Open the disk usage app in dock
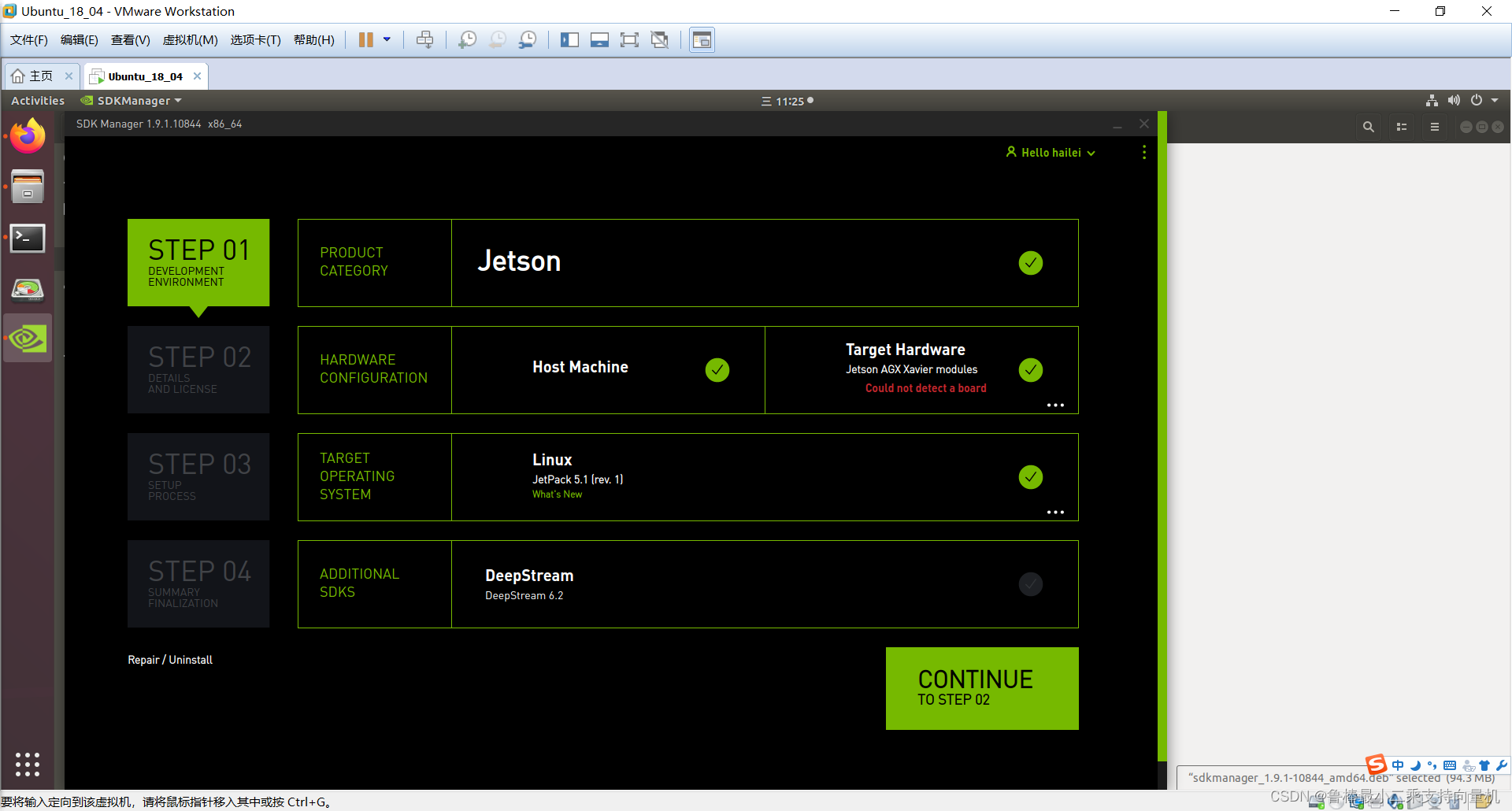The height and width of the screenshot is (811, 1512). coord(28,289)
